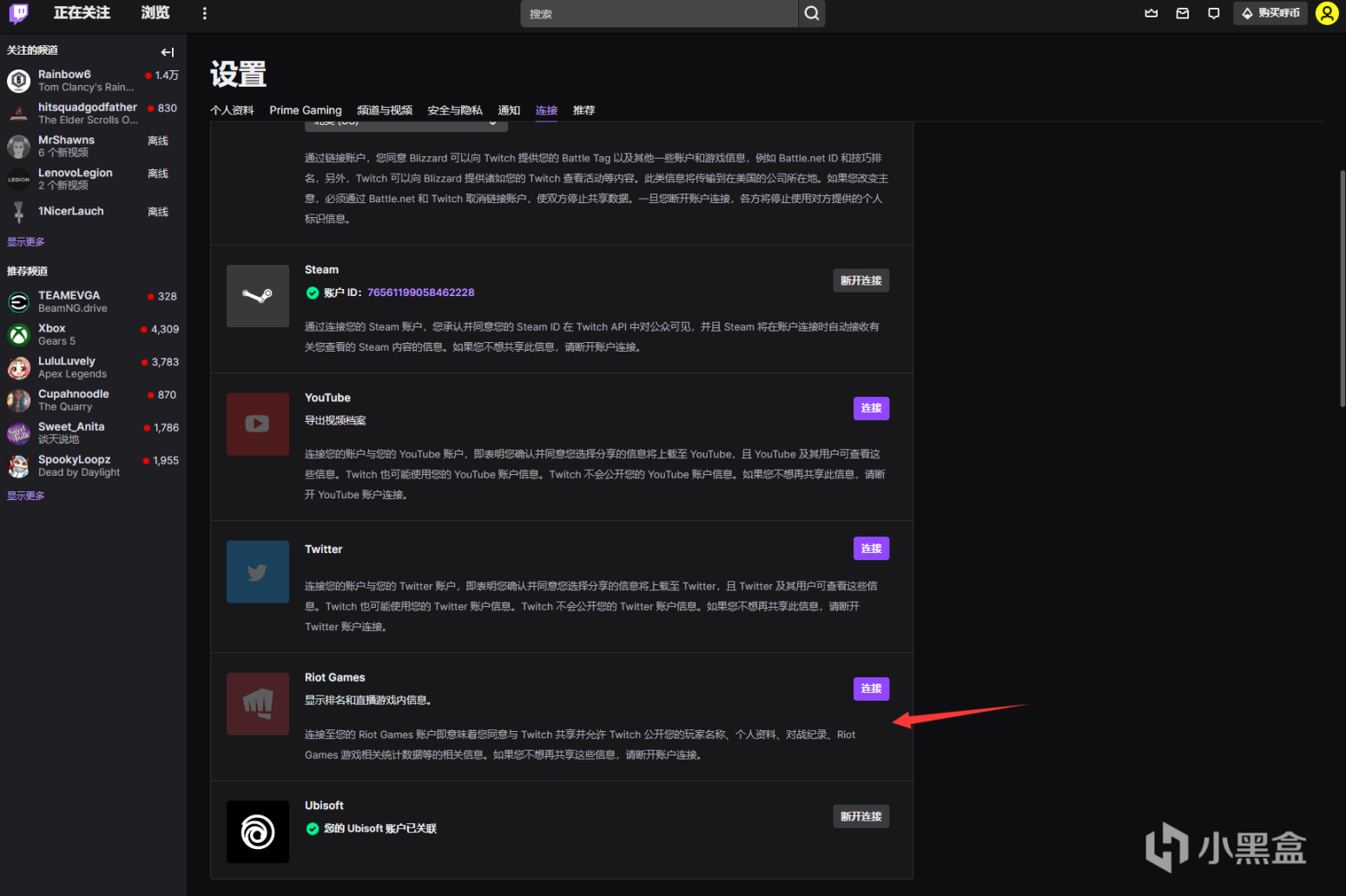
Task: Click the 推荐频道 sidebar heading
Action: (x=27, y=271)
